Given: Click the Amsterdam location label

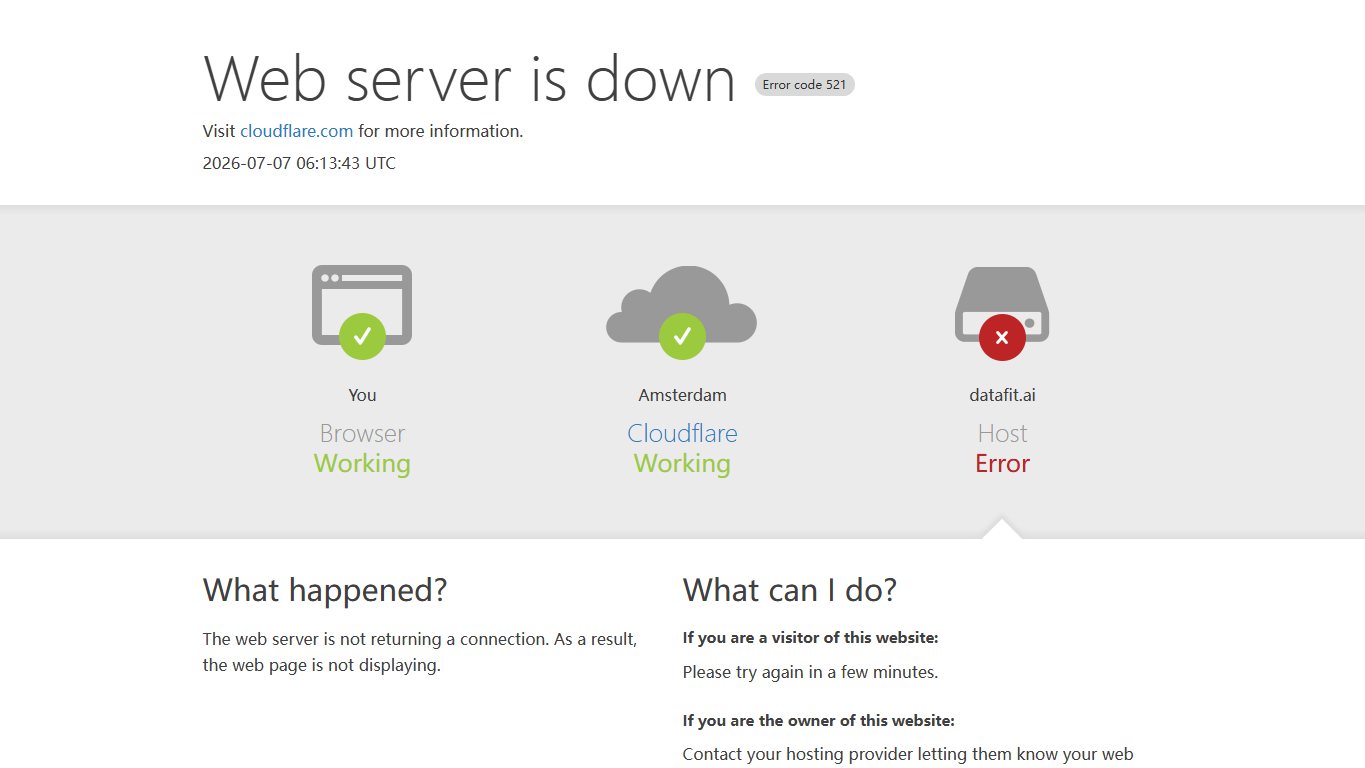Looking at the screenshot, I should [x=682, y=395].
